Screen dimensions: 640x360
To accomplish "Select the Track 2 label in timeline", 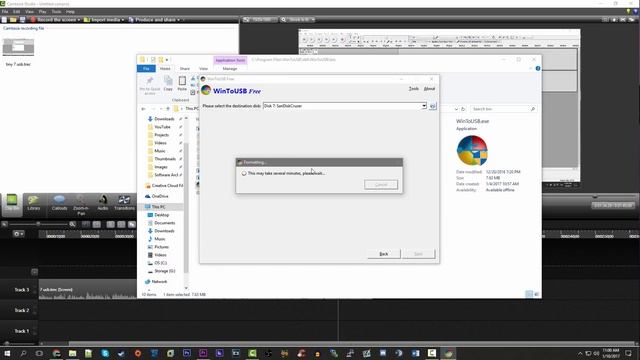I will (x=22, y=310).
